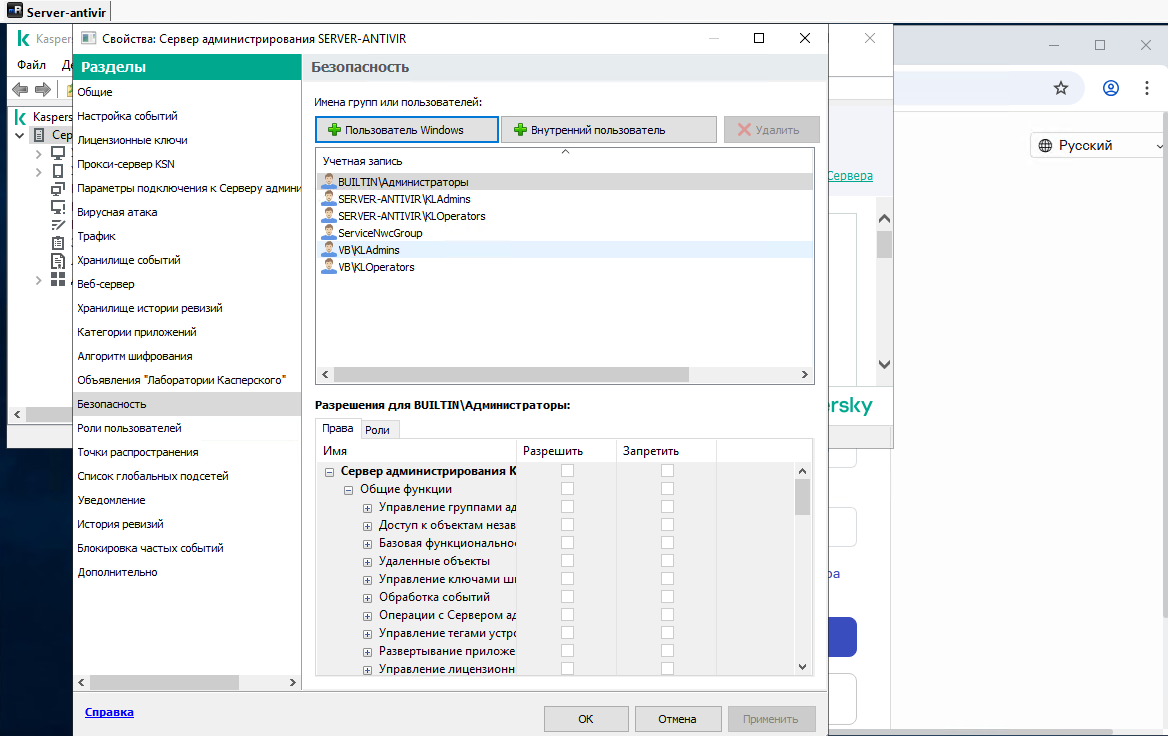Click the Внутренний пользователь button

point(609,130)
